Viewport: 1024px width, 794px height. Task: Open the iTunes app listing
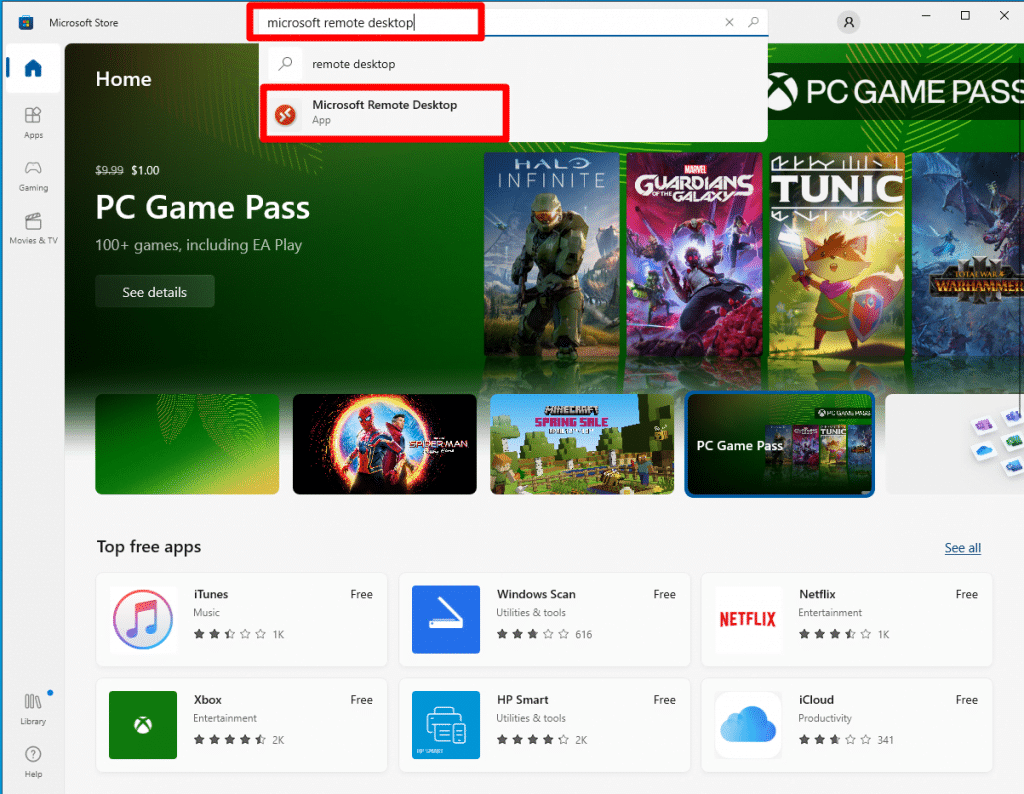(241, 620)
